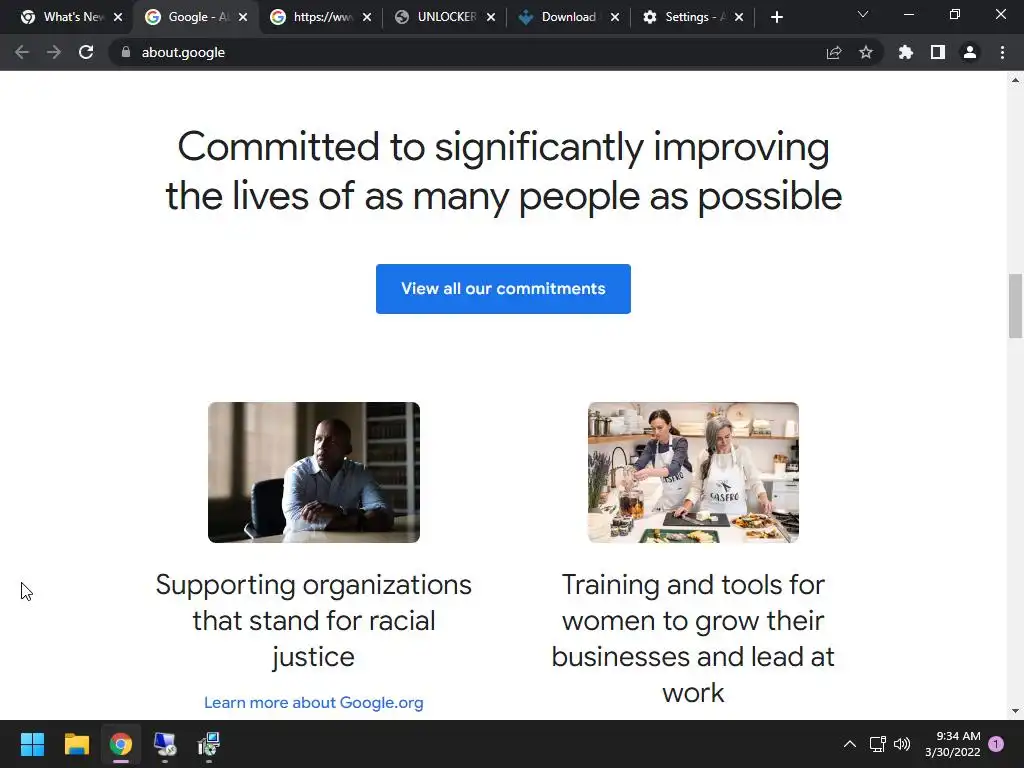Share this page using the share icon
The height and width of the screenshot is (768, 1024).
click(x=834, y=52)
